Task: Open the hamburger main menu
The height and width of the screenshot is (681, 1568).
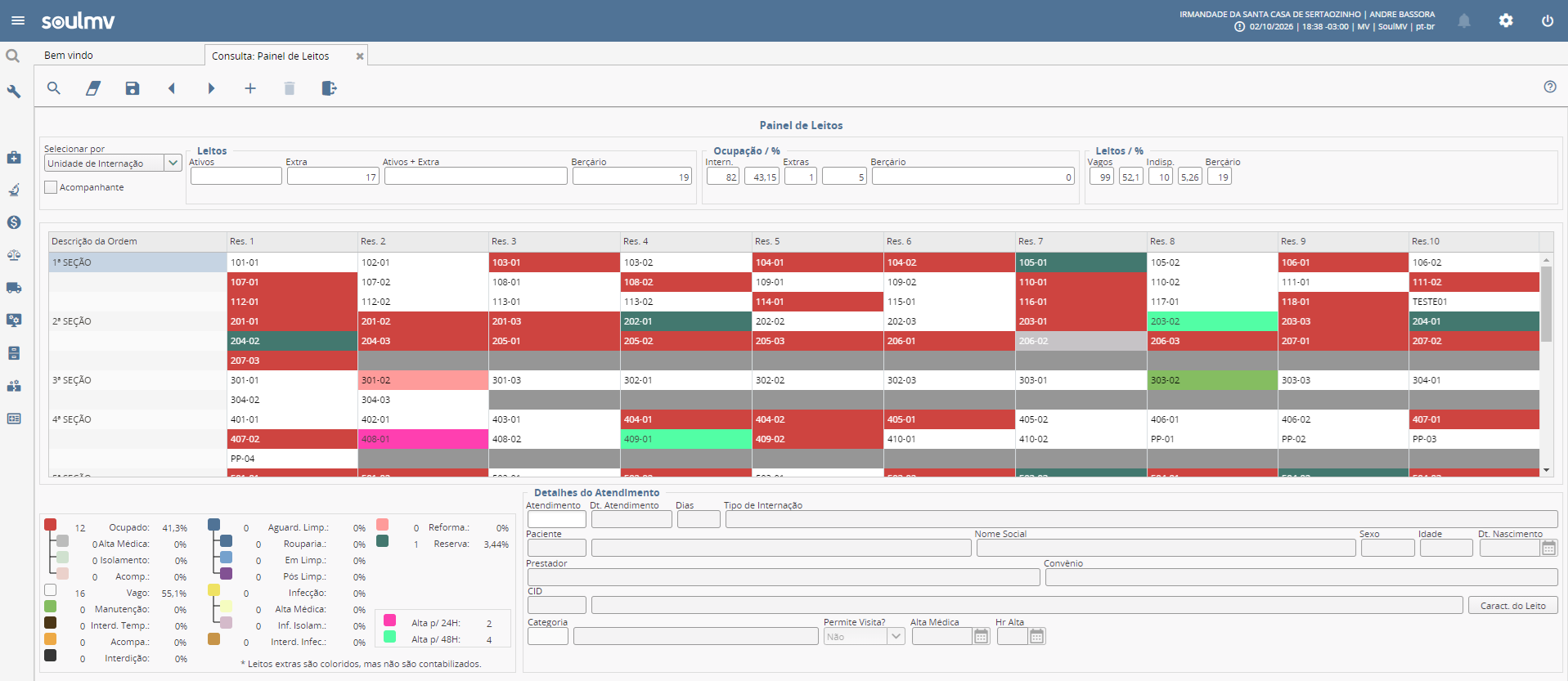Action: click(18, 20)
